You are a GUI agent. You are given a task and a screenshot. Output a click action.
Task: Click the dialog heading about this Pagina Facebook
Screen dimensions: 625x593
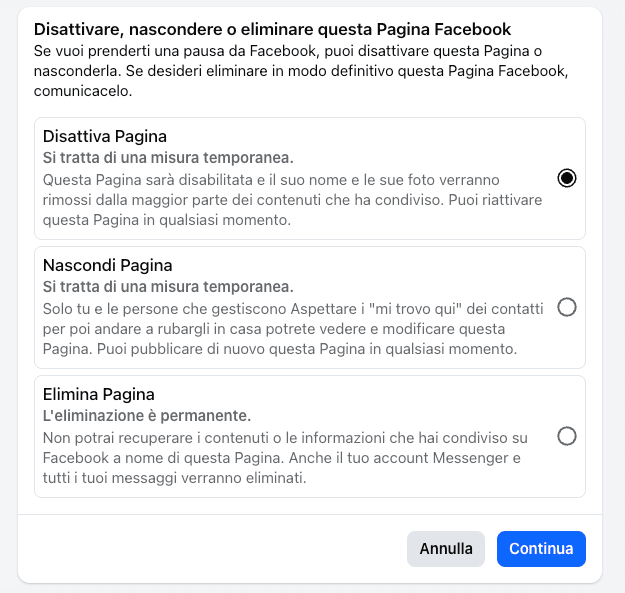click(x=273, y=29)
